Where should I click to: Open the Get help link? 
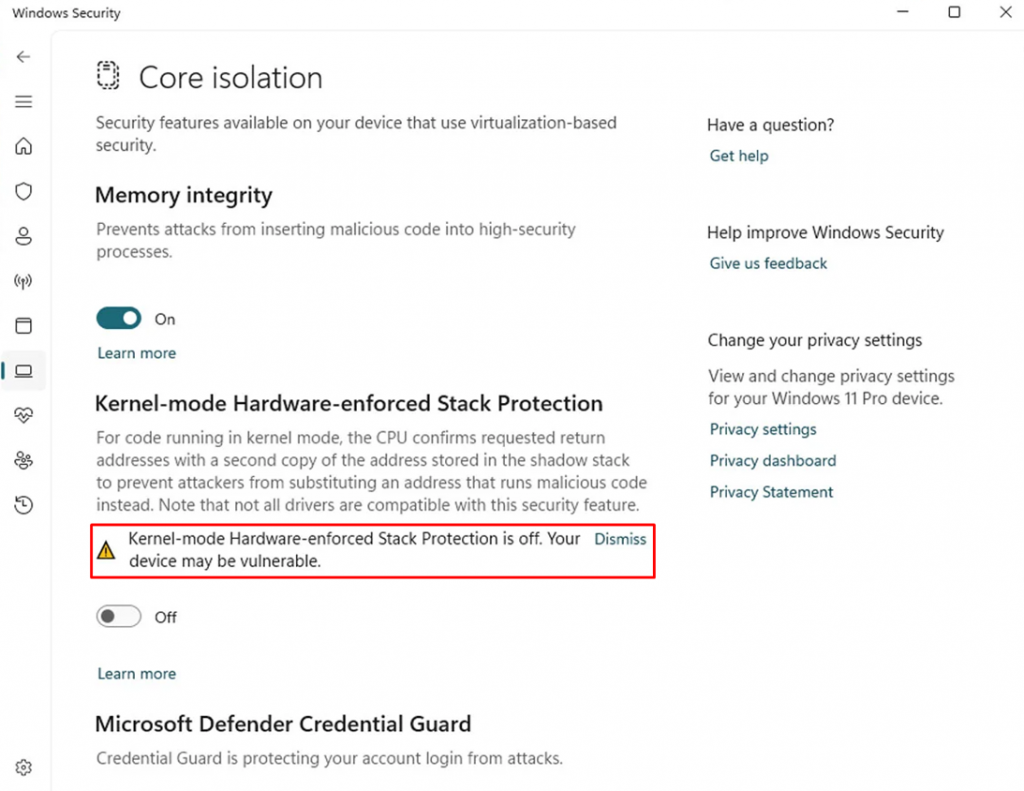pyautogui.click(x=739, y=155)
